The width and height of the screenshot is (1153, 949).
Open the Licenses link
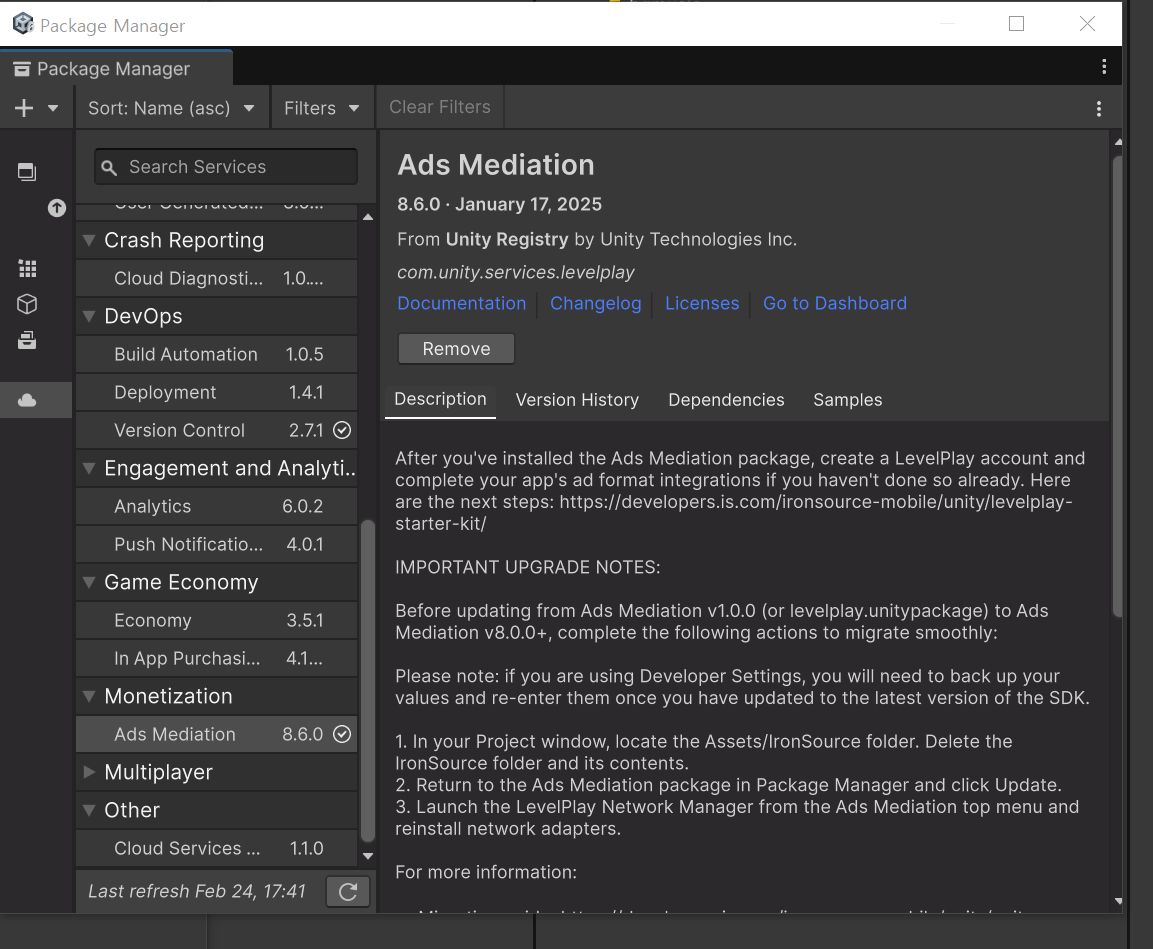(x=702, y=304)
